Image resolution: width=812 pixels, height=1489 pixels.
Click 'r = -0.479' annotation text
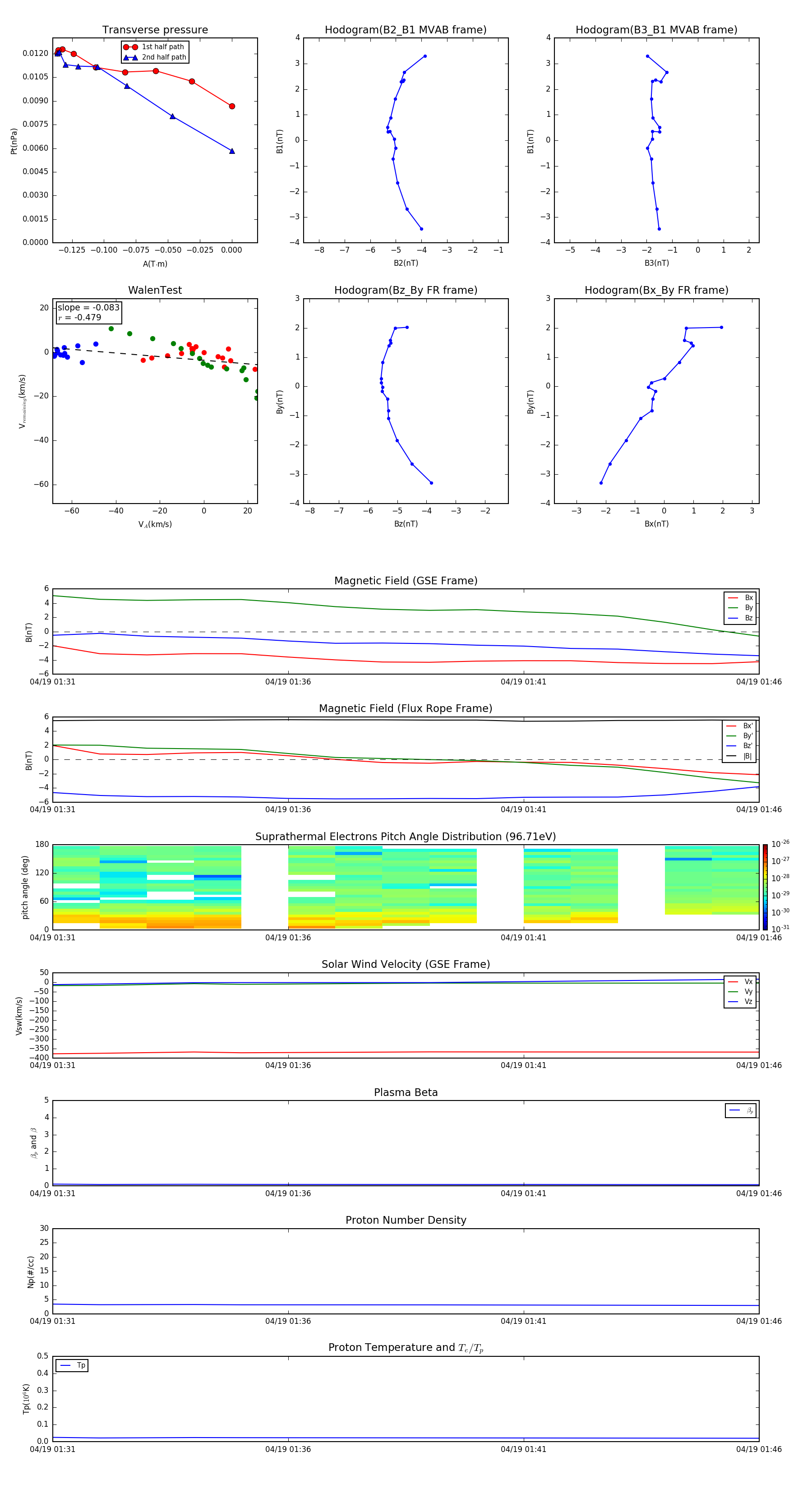[80, 317]
